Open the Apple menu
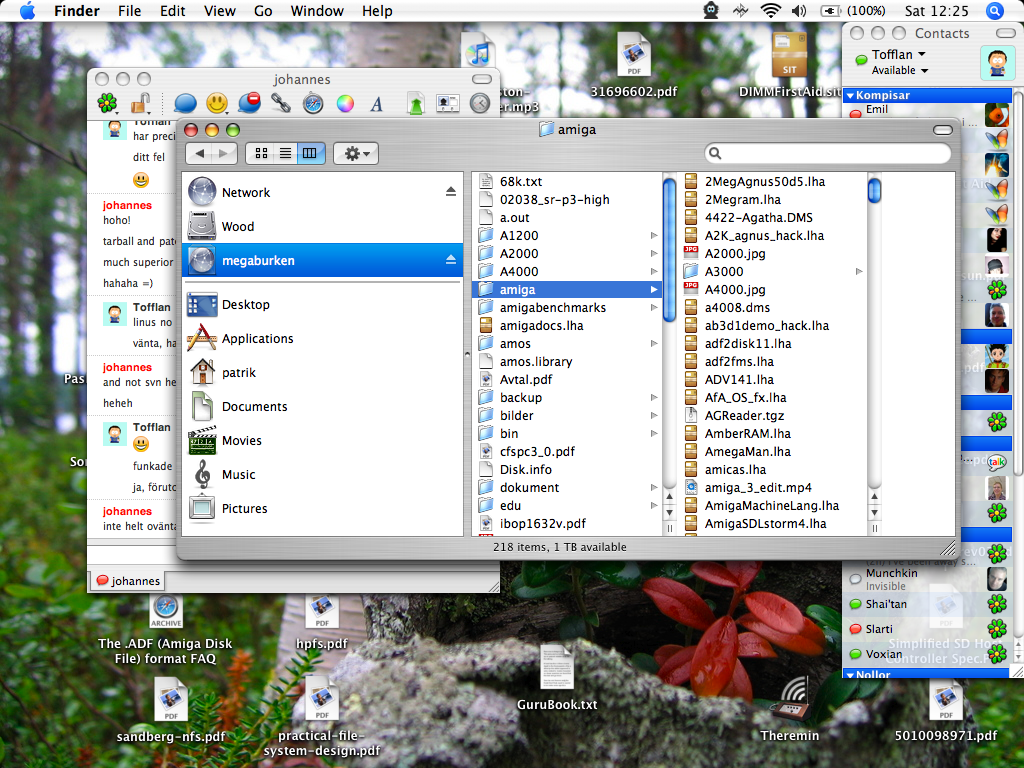Viewport: 1024px width, 768px height. (27, 10)
